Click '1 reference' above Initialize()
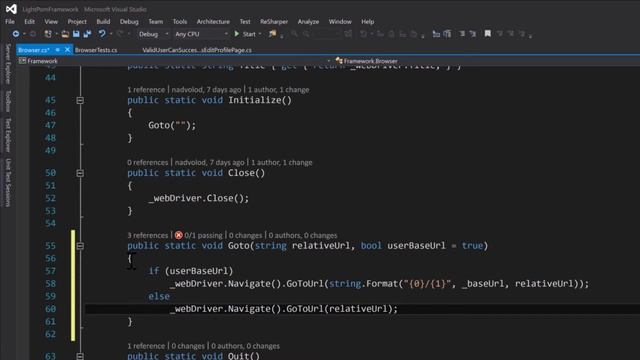The height and width of the screenshot is (360, 640). pos(146,89)
